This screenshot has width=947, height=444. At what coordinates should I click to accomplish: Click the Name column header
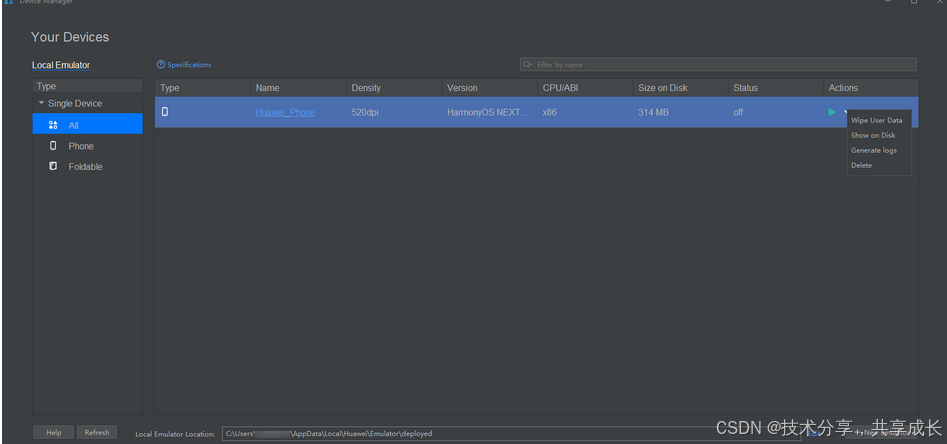298,88
